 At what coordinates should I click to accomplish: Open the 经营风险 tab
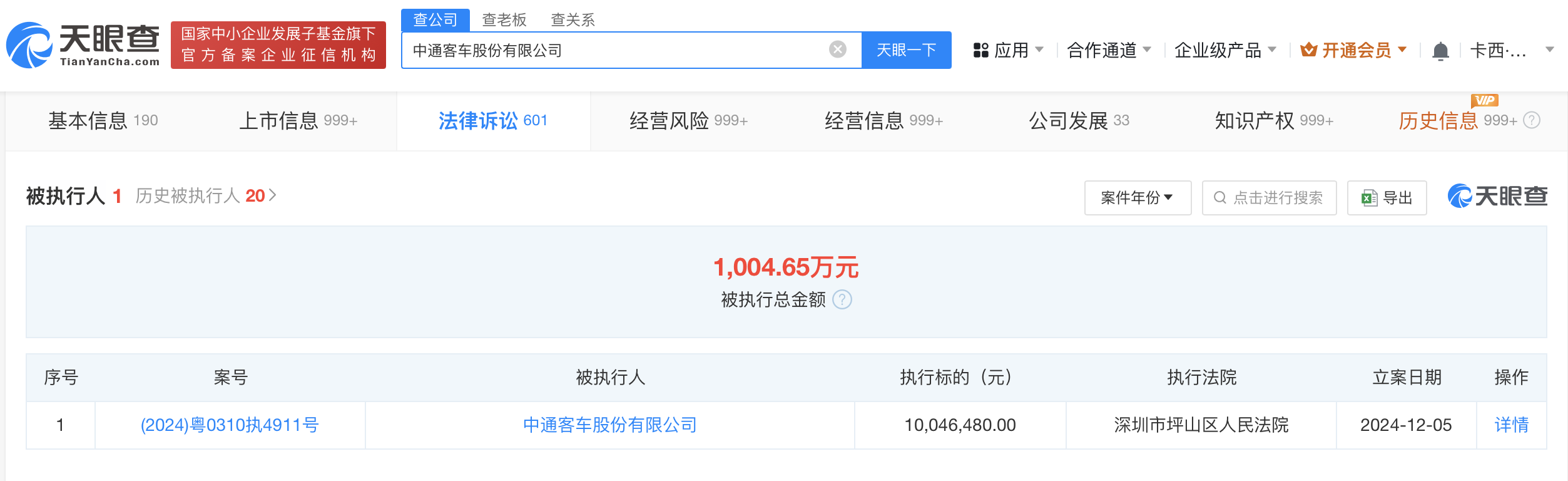coord(689,120)
